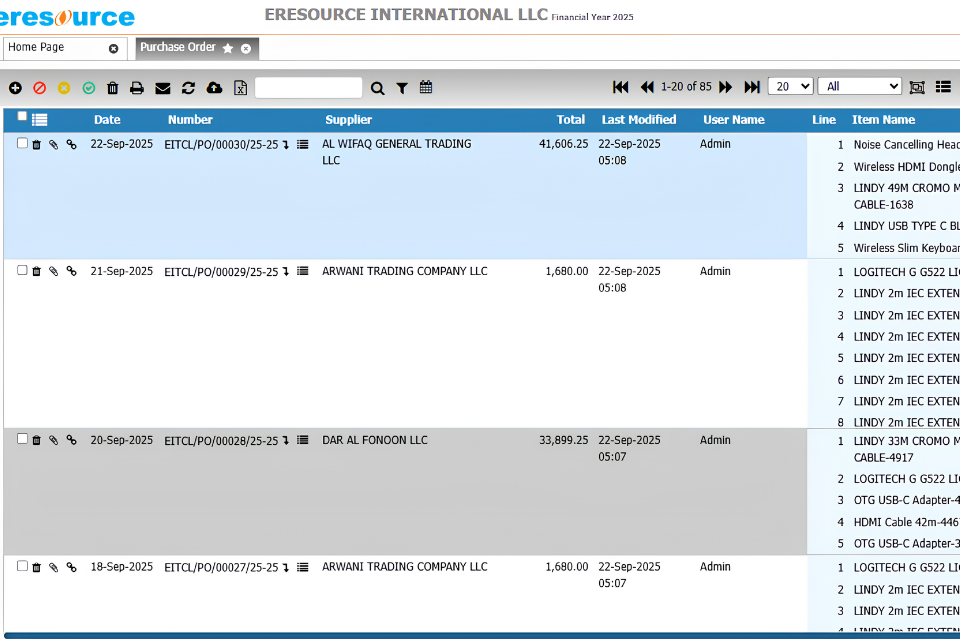Viewport: 960px width, 640px height.
Task: Export list with the Excel file icon
Action: [x=241, y=88]
